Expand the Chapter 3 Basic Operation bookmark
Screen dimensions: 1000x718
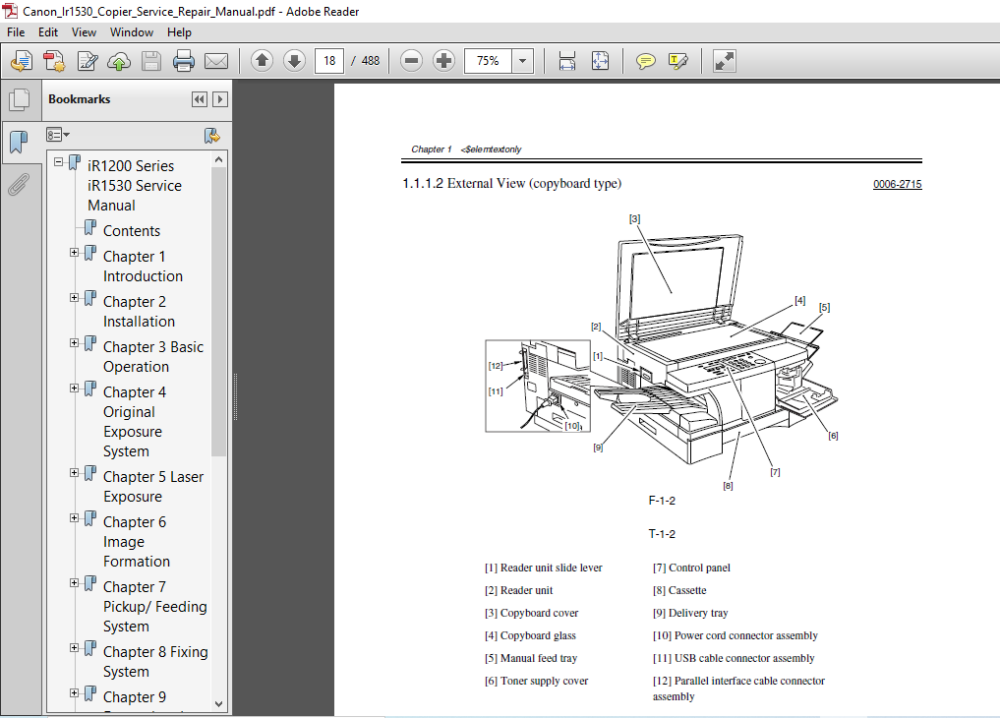75,343
